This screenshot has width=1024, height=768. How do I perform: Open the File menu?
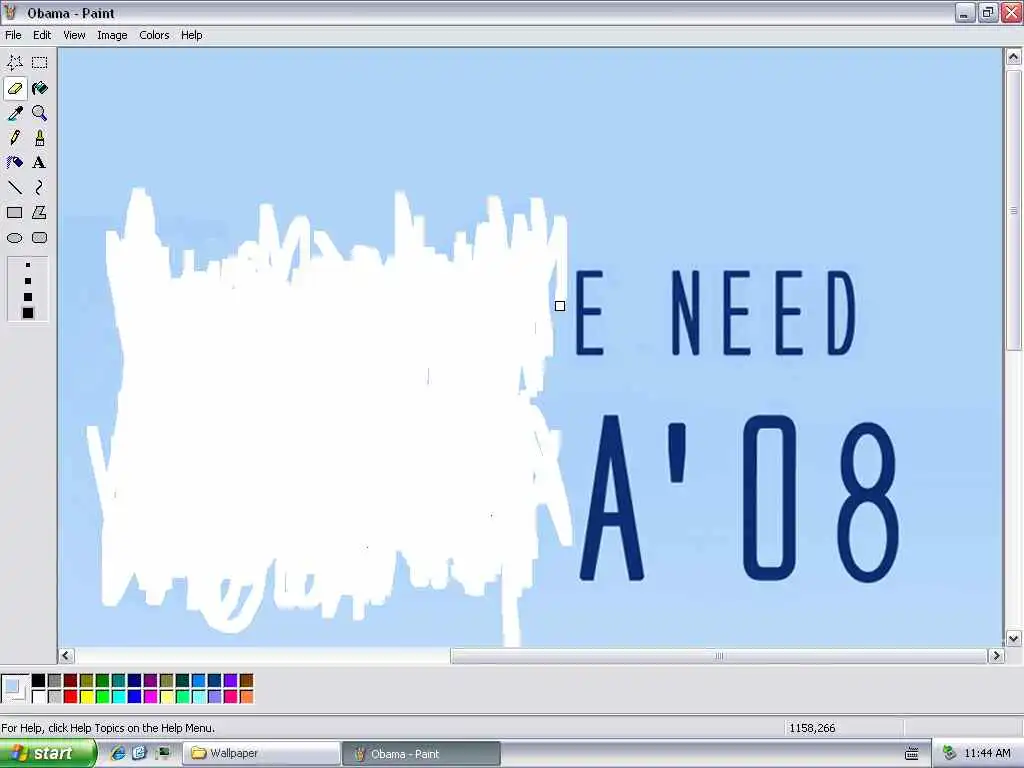[x=13, y=35]
